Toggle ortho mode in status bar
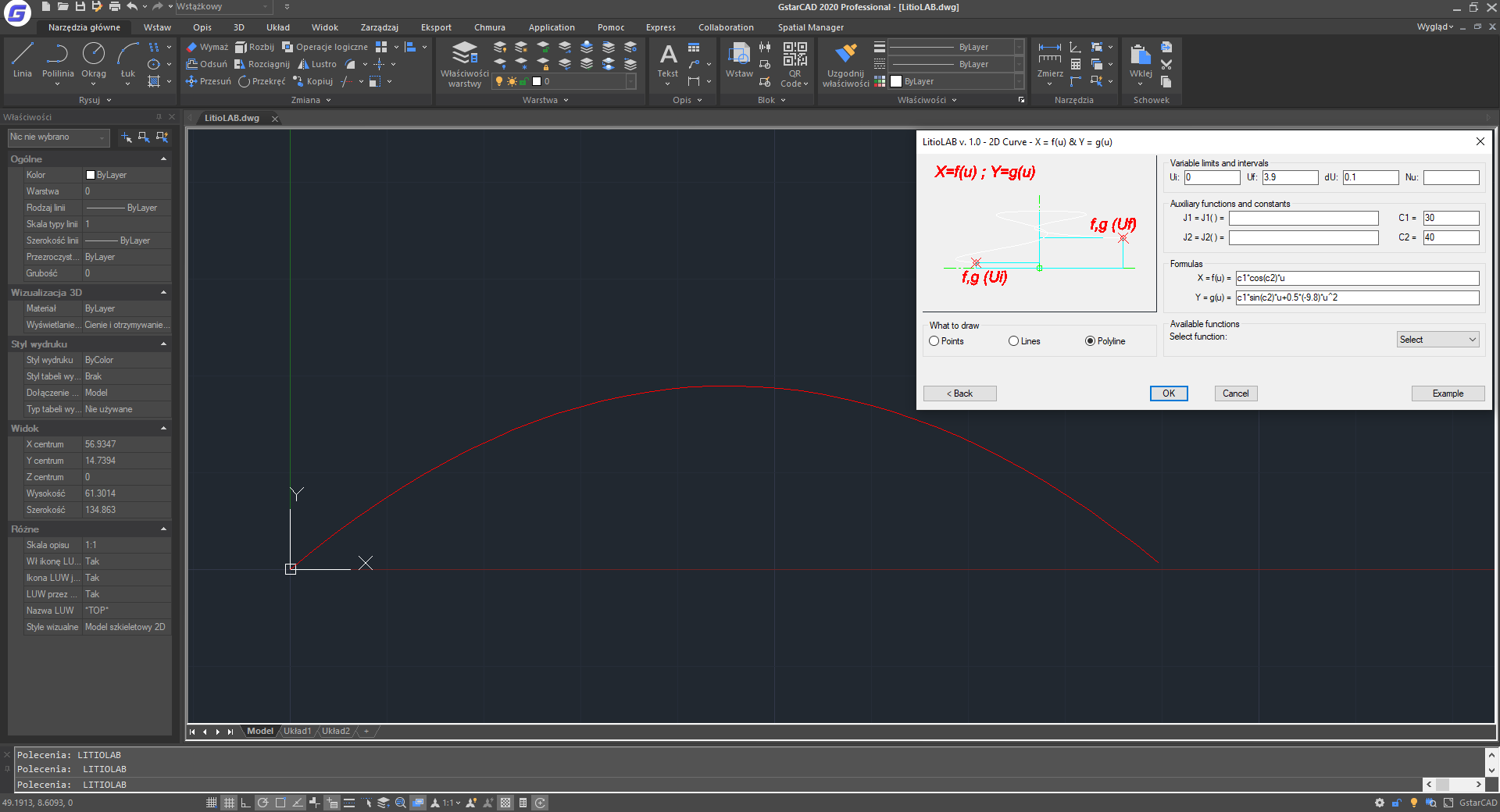The image size is (1500, 812). [245, 803]
